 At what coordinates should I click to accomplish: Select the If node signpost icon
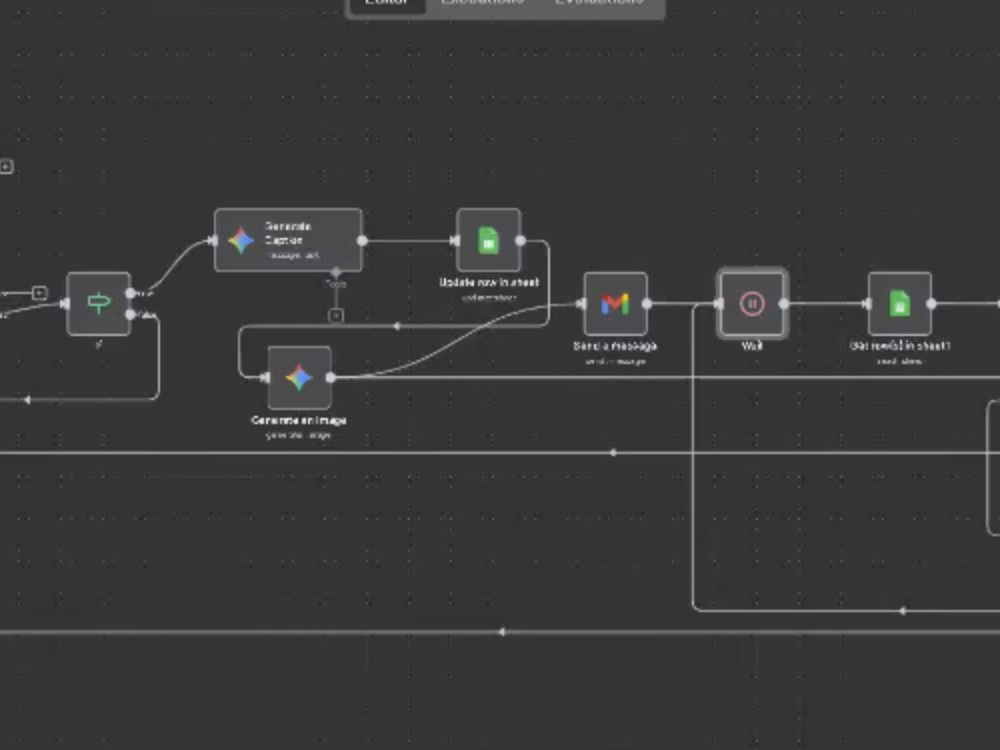(99, 304)
